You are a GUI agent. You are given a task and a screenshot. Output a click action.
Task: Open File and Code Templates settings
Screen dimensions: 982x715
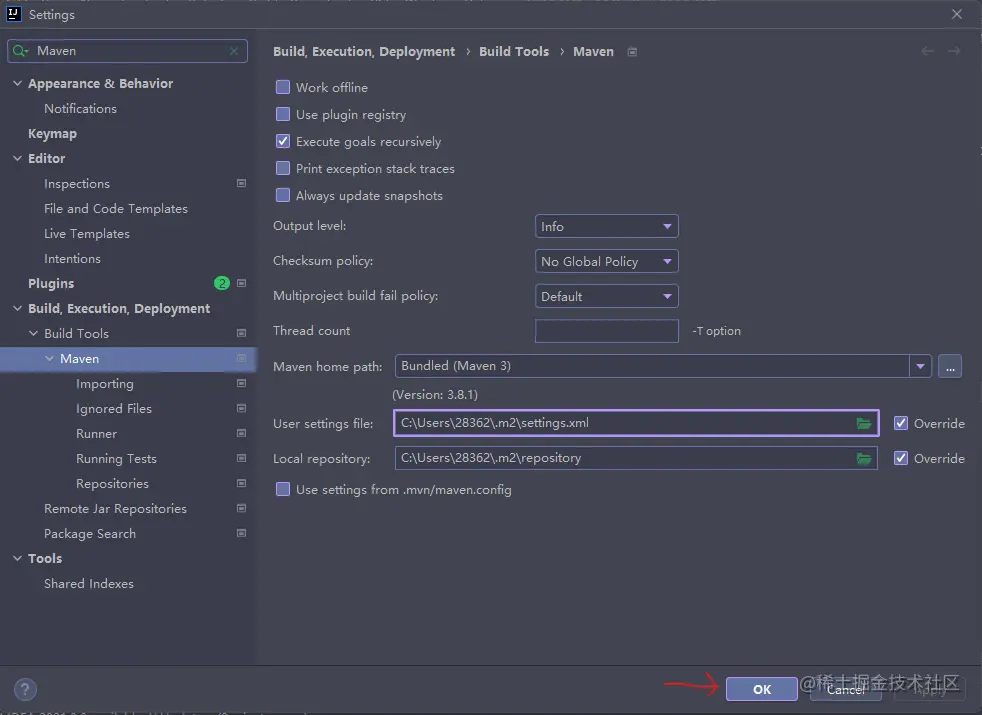116,208
